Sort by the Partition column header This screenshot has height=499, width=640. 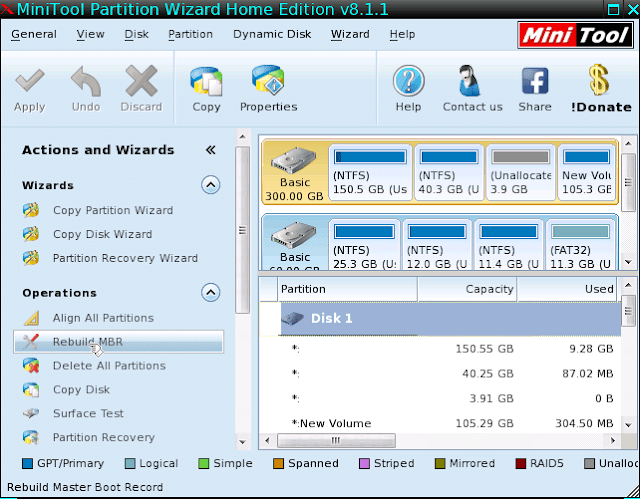coord(347,289)
